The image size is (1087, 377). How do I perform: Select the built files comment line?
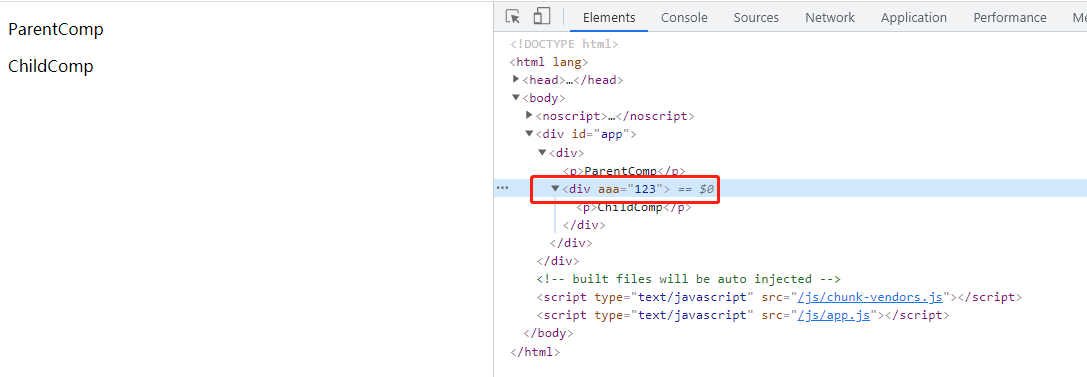(x=688, y=279)
